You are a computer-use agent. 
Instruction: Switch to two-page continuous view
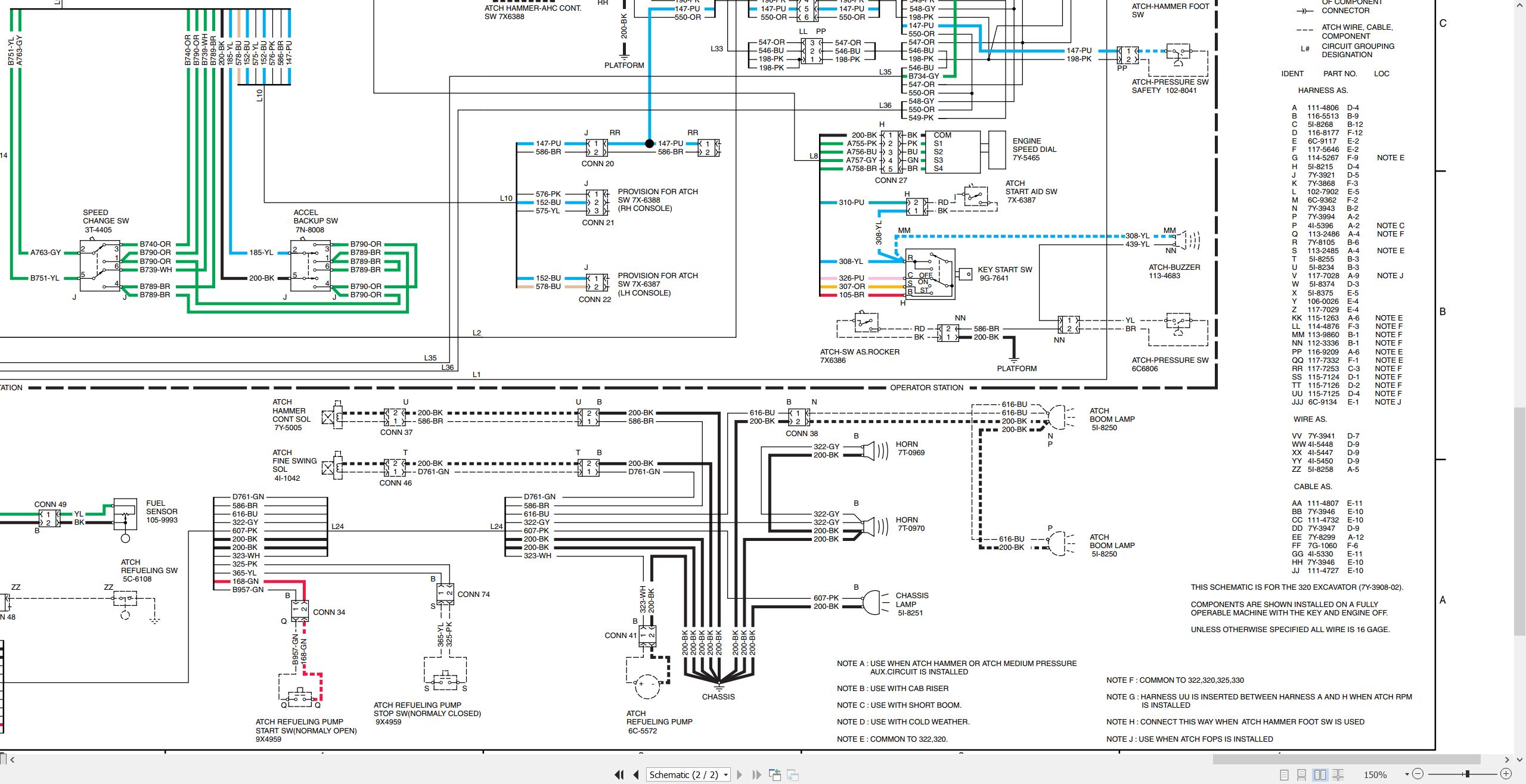(x=1338, y=774)
